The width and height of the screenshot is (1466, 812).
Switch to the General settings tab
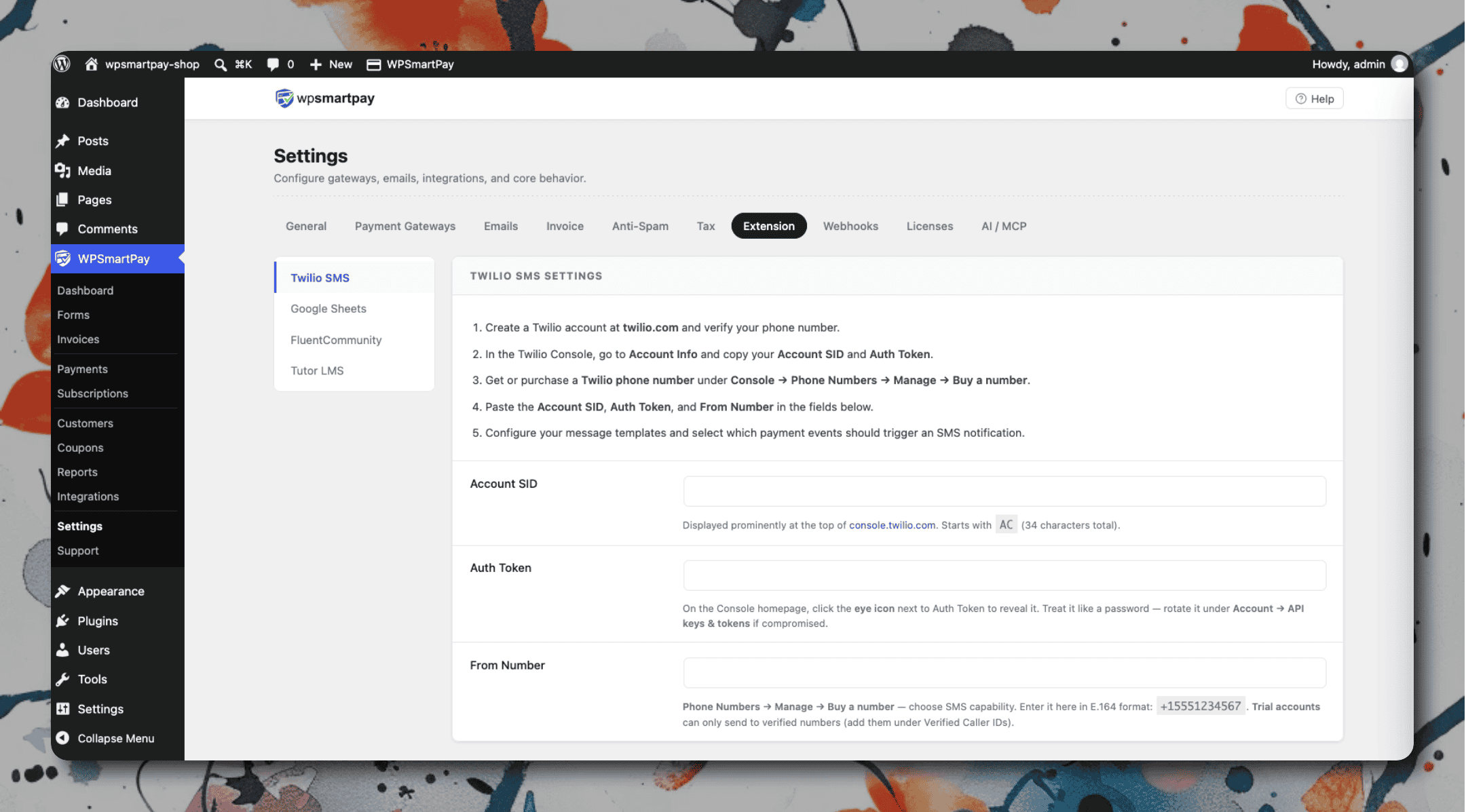tap(306, 226)
